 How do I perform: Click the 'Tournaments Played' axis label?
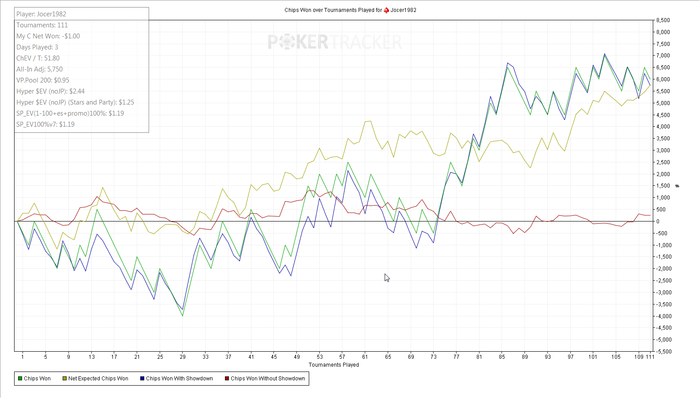(334, 365)
